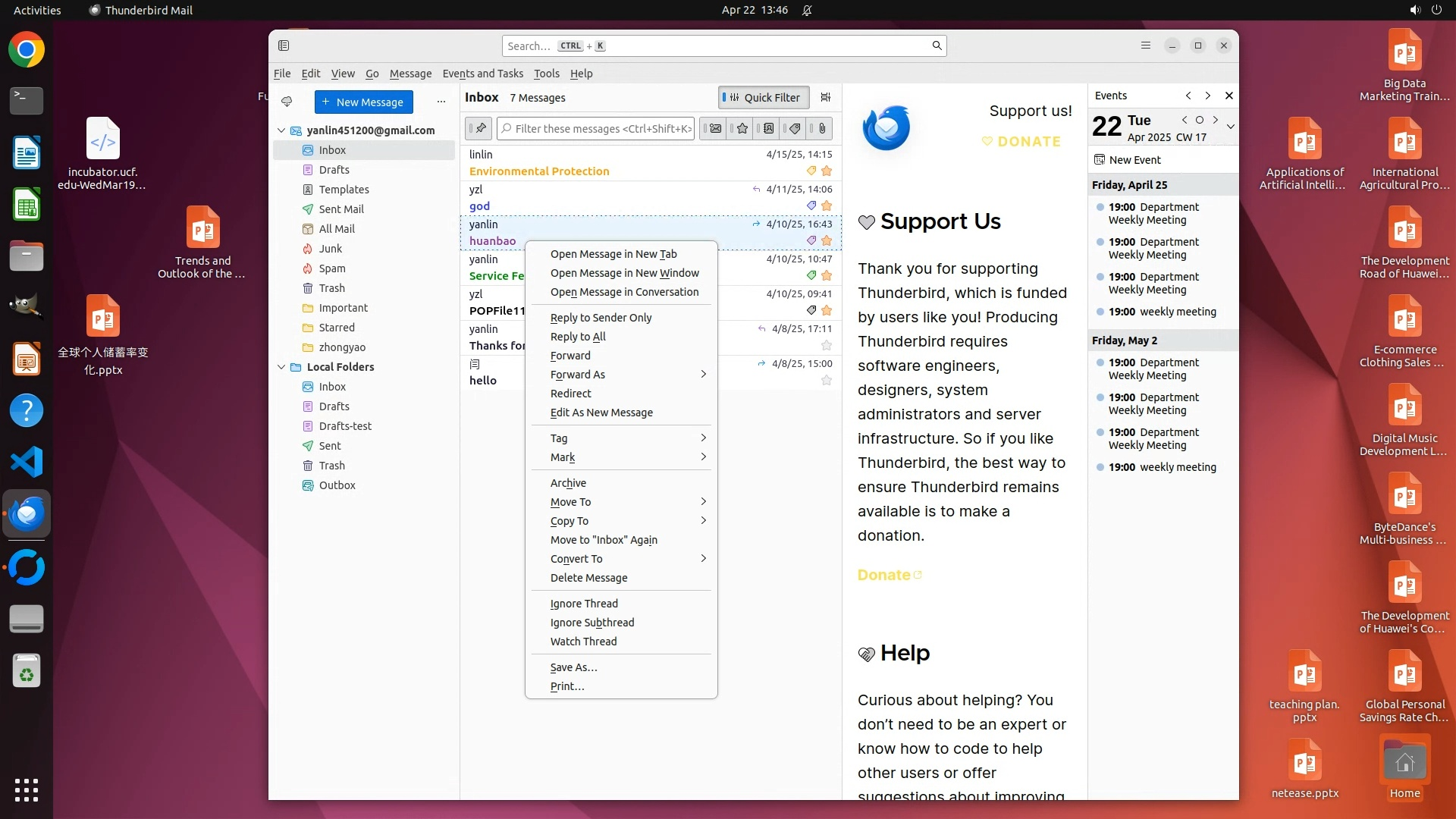The image size is (1456, 819).
Task: Collapse the yanlin451200@gmail.com account tree
Action: point(281,130)
